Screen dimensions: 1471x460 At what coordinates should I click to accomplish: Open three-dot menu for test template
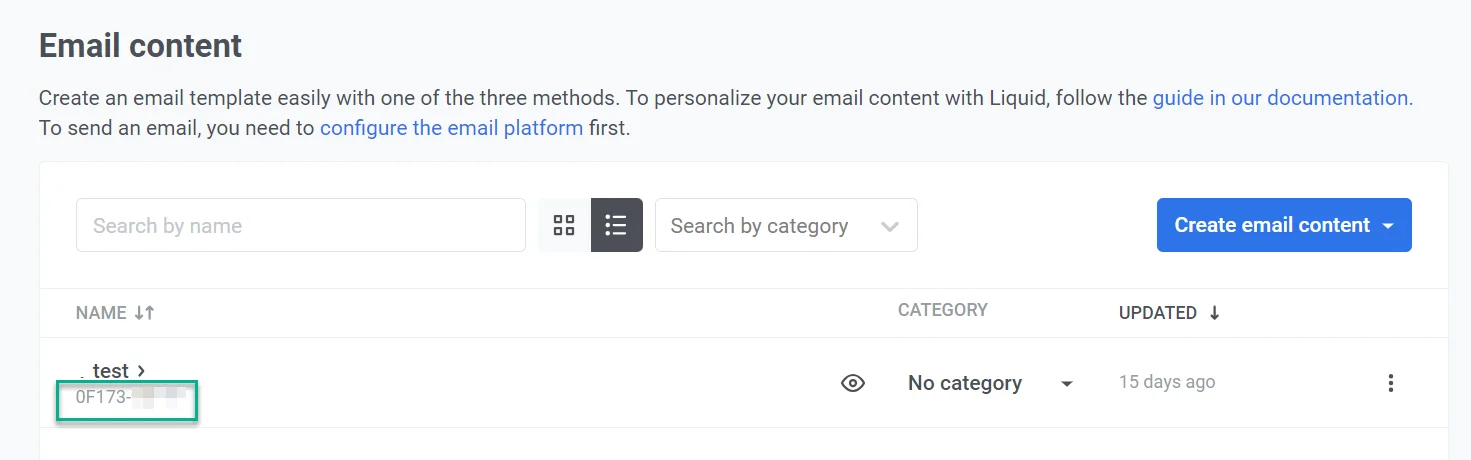[1390, 383]
